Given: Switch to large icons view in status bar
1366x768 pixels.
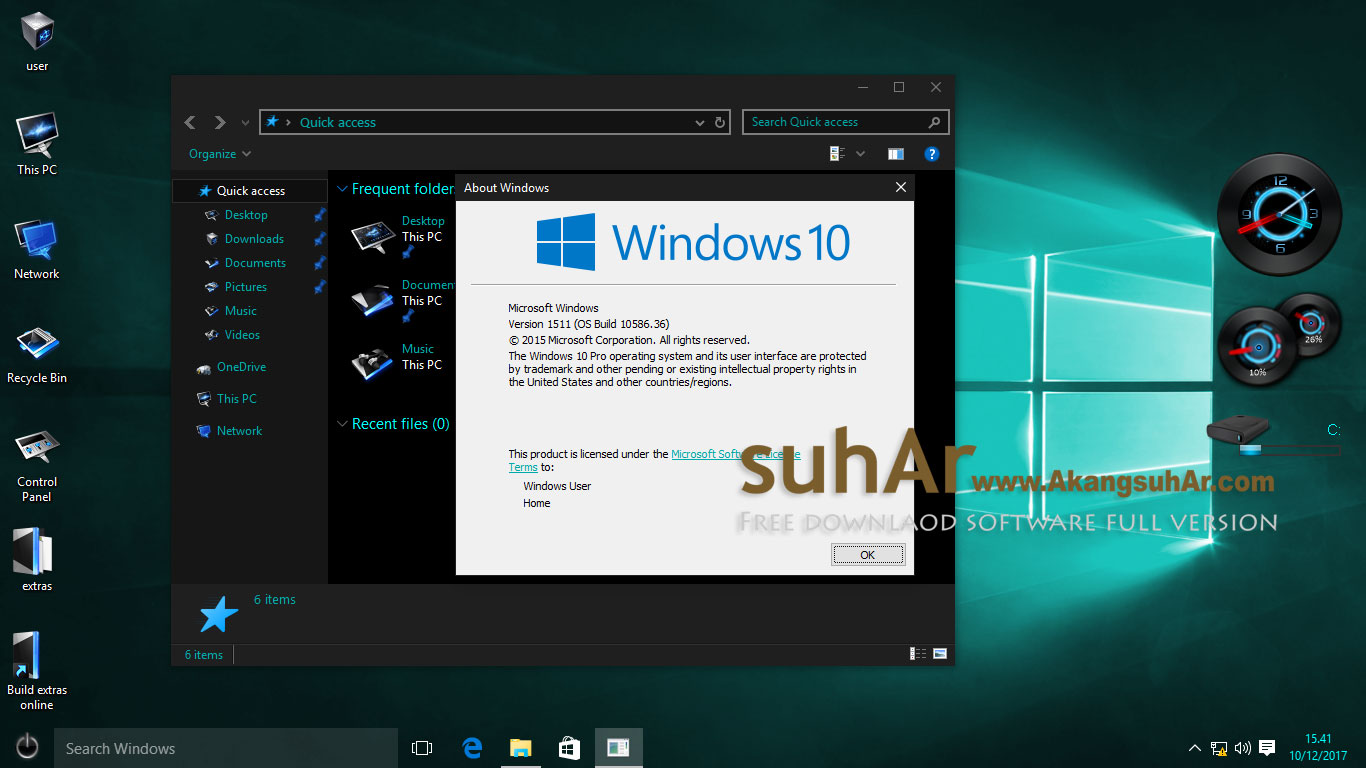Looking at the screenshot, I should [x=940, y=654].
